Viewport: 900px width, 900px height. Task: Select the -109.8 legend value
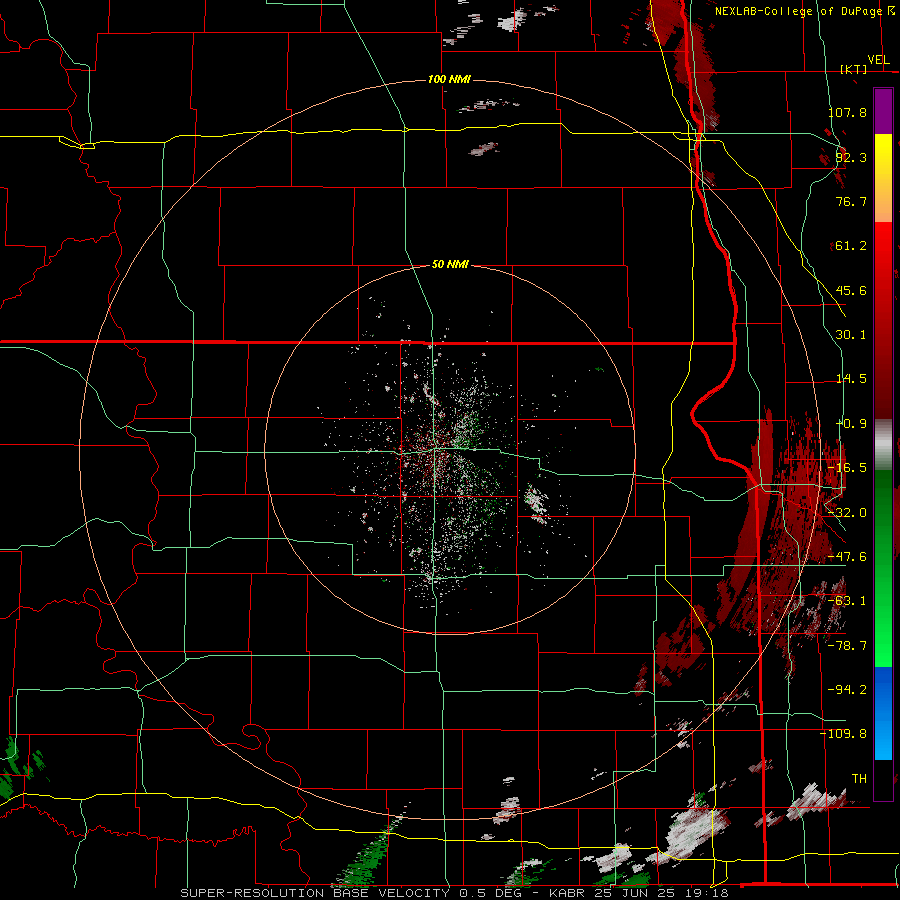coord(844,734)
